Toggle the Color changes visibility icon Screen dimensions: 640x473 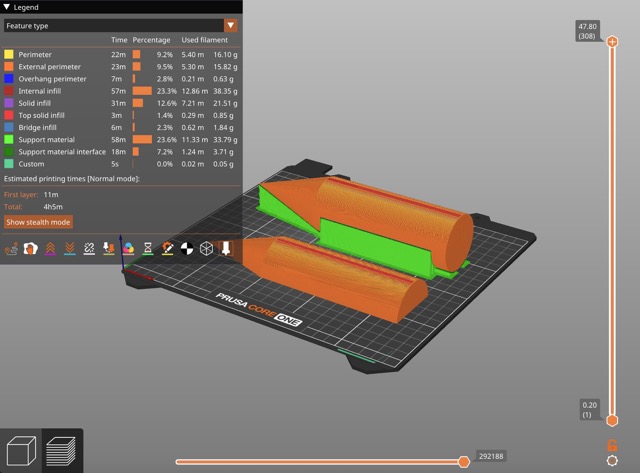coord(128,248)
